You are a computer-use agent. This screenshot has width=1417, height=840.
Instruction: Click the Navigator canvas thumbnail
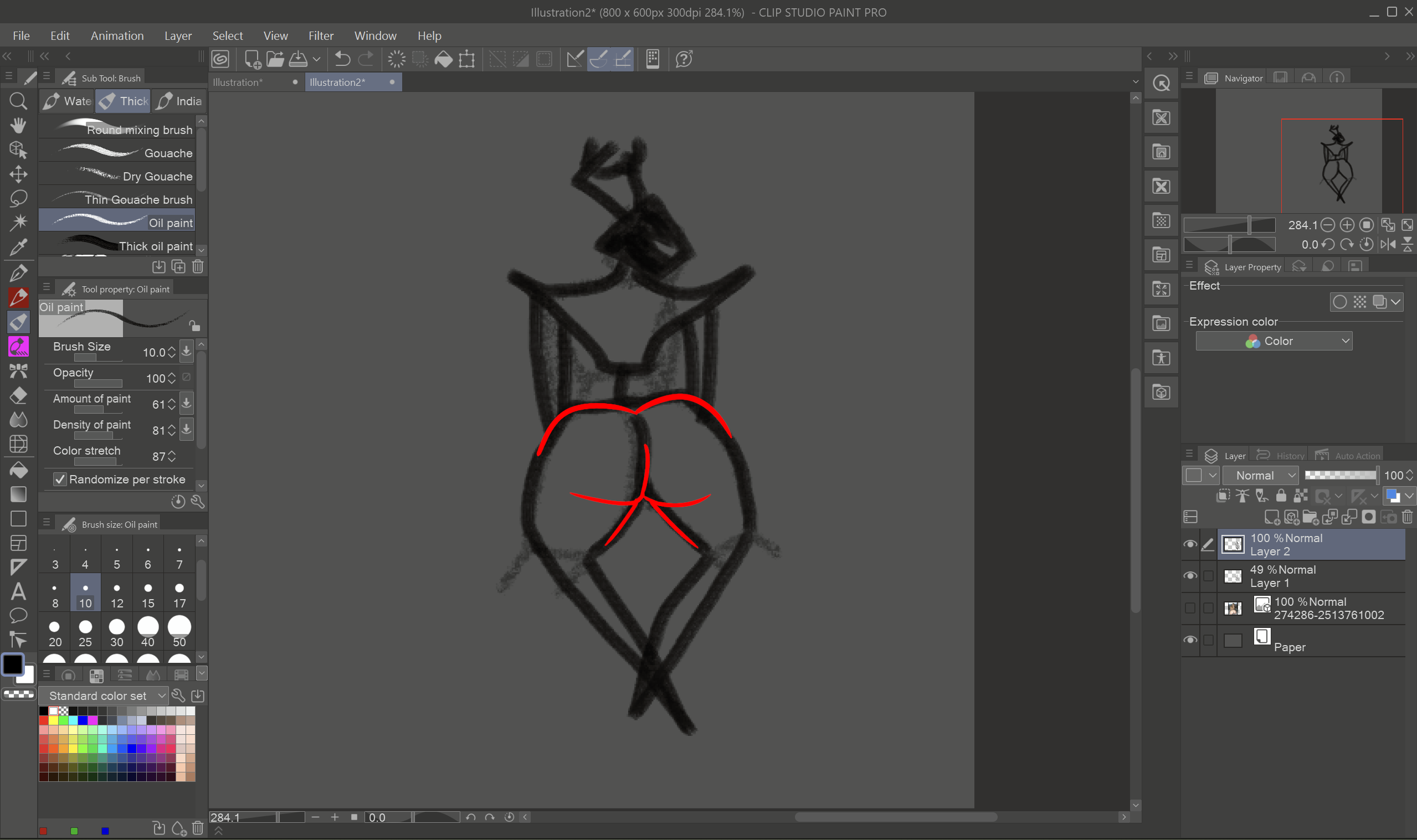pyautogui.click(x=1298, y=150)
